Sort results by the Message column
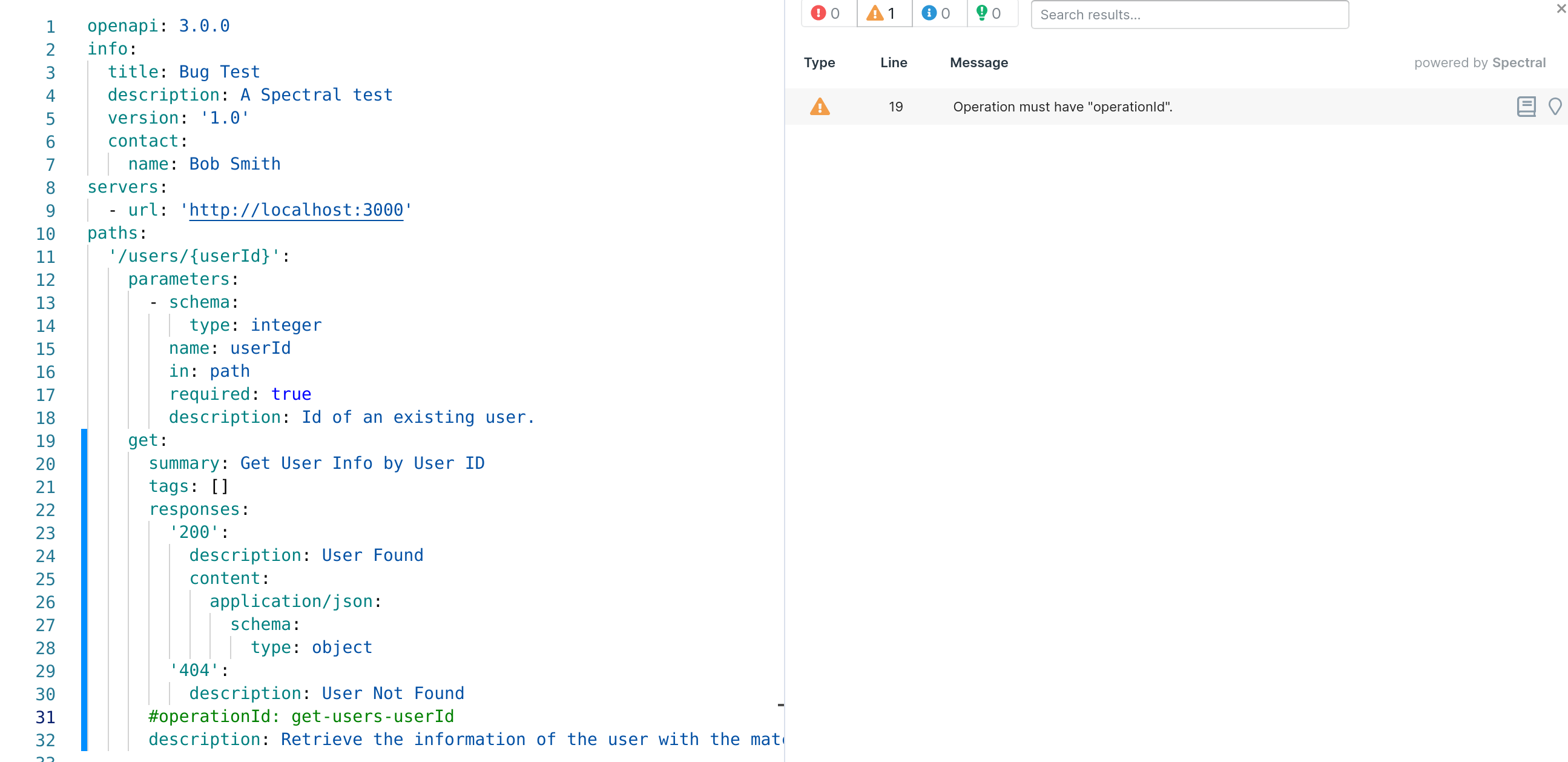Screen dimensions: 1568x762 pyautogui.click(x=978, y=63)
